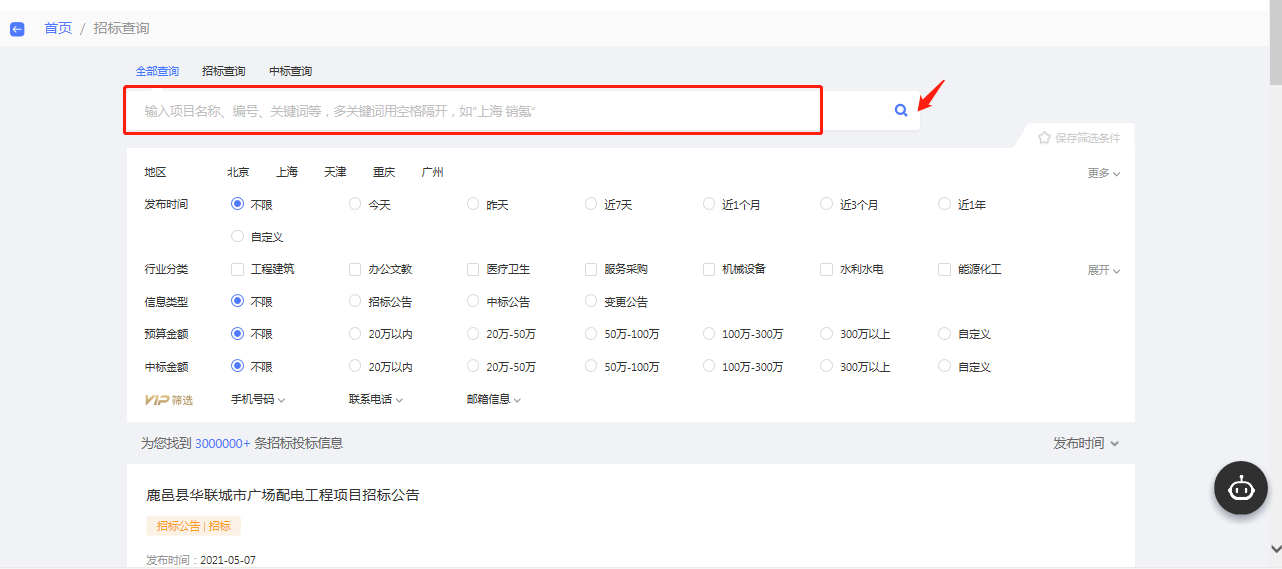Check the 医疗卫生 industry checkbox

click(473, 269)
